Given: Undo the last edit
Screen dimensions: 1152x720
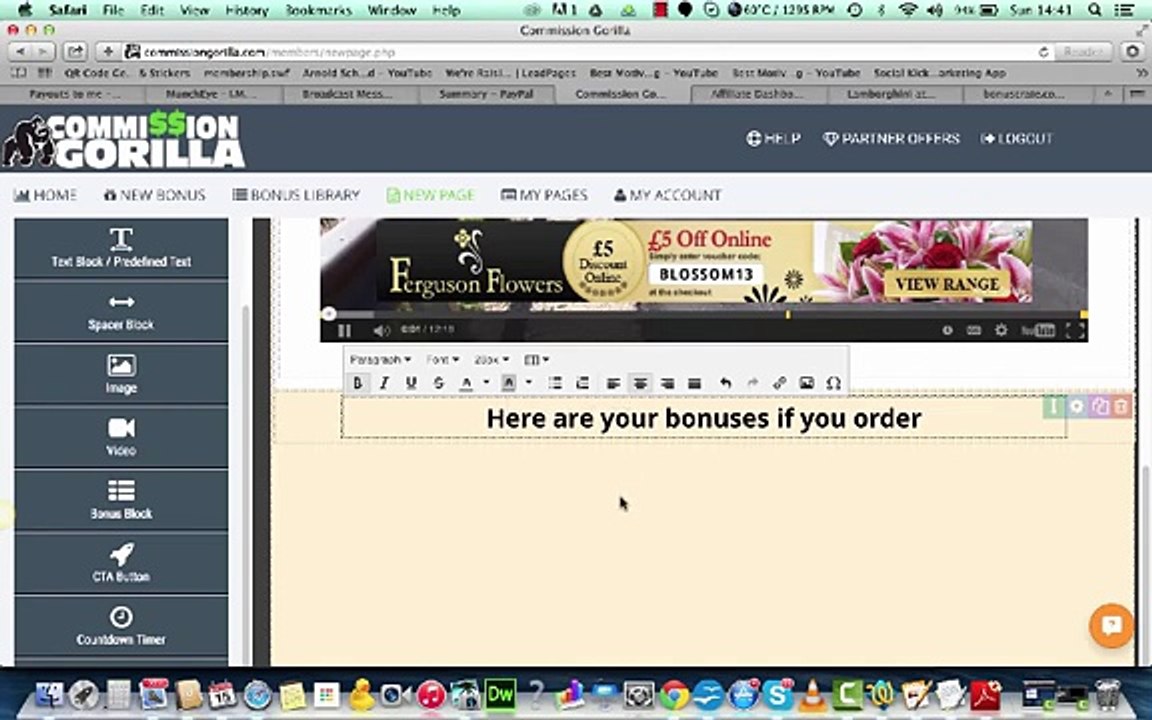Looking at the screenshot, I should coord(725,383).
